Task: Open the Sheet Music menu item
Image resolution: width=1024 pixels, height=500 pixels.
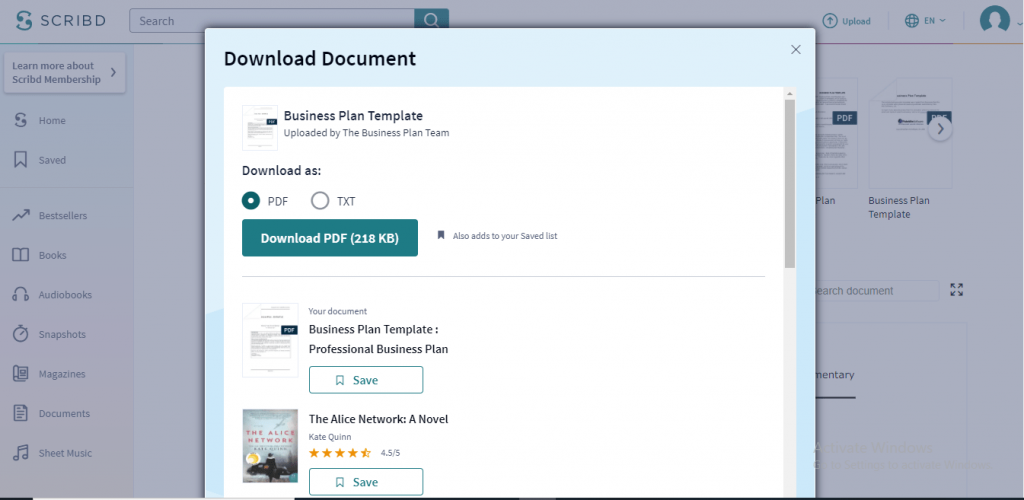Action: (x=65, y=453)
